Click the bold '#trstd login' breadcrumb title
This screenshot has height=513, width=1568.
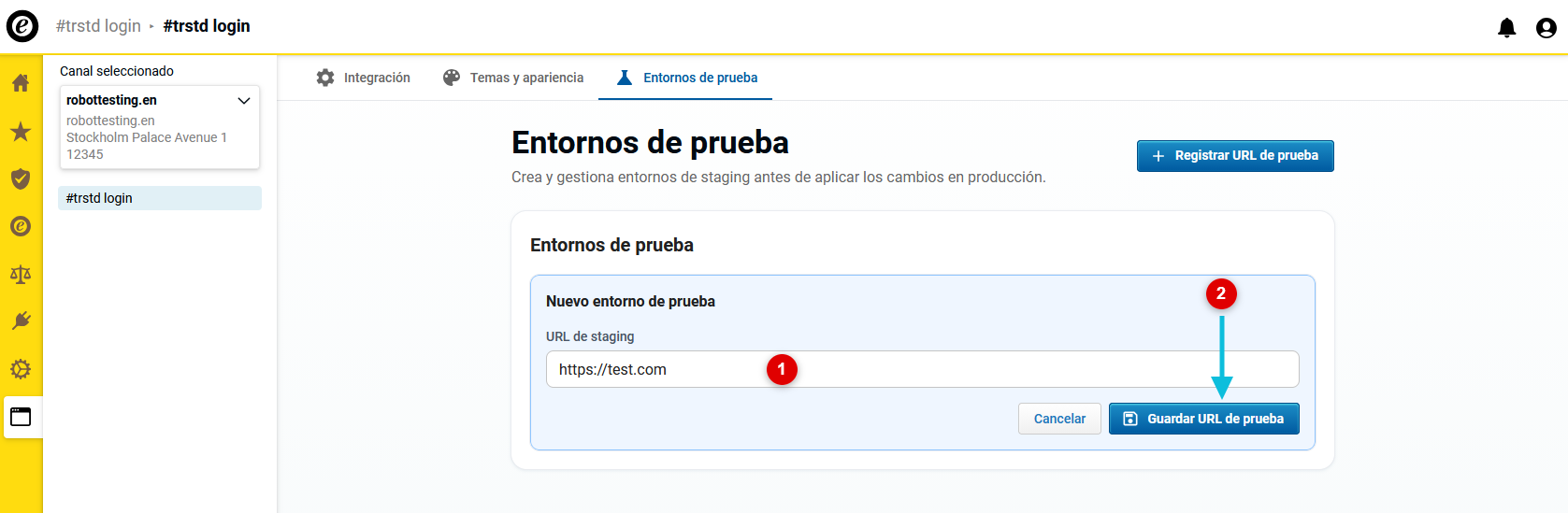pyautogui.click(x=207, y=26)
